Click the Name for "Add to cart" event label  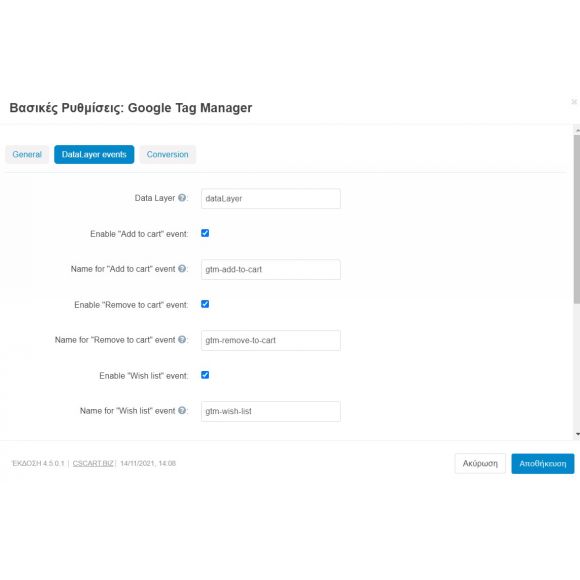[123, 269]
